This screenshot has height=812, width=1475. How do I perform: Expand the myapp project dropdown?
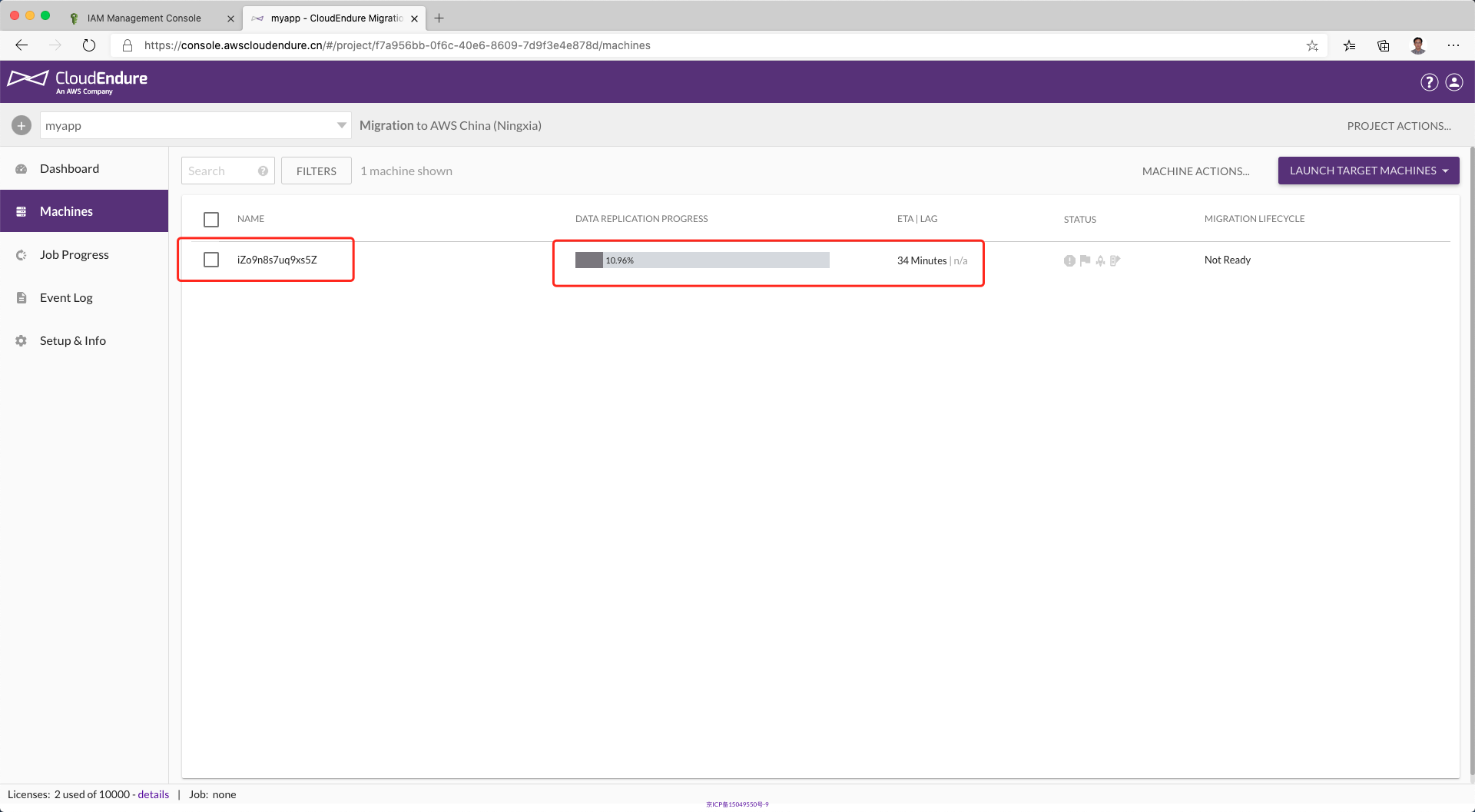(x=341, y=125)
